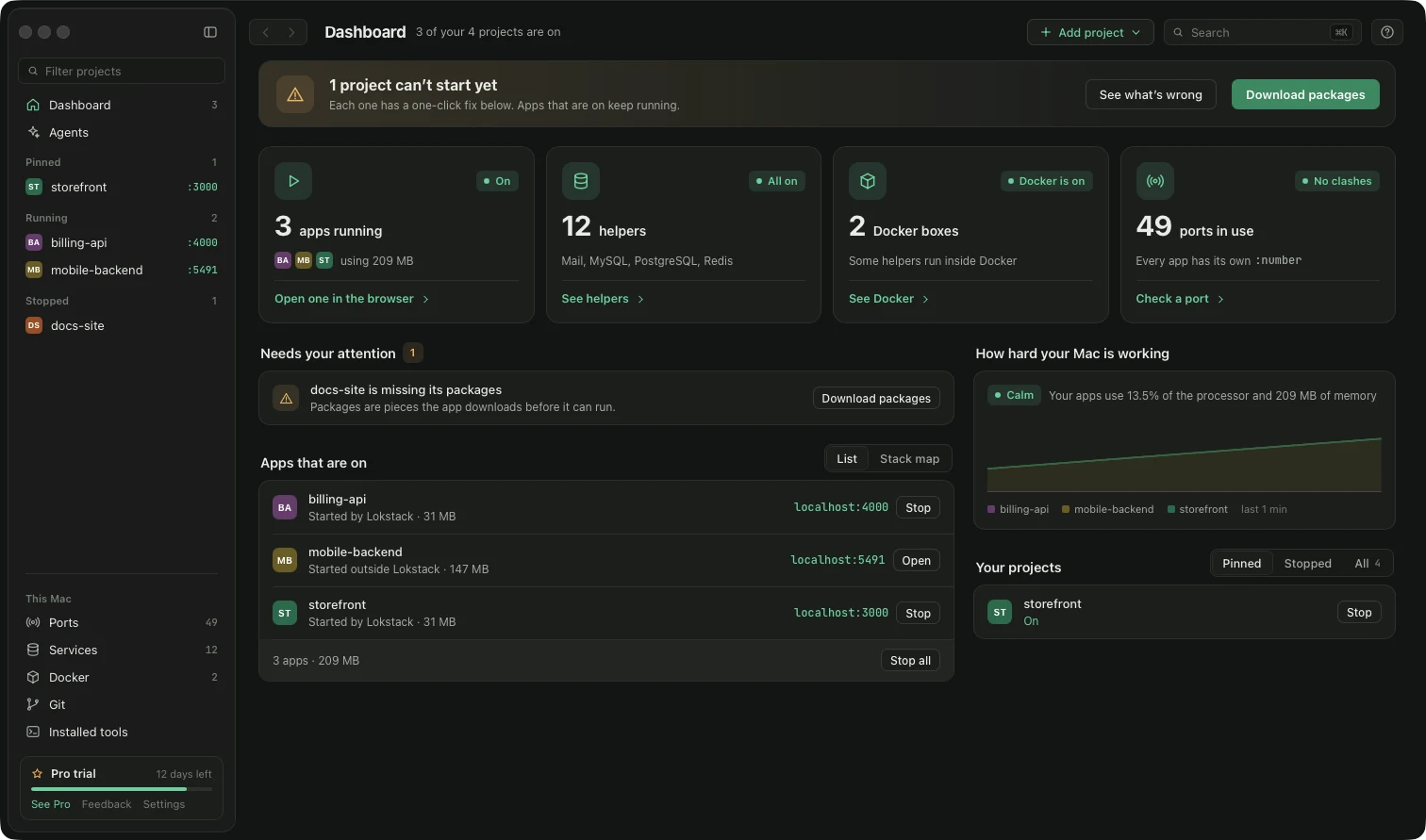The image size is (1426, 840).
Task: Open Services in the sidebar
Action: click(x=122, y=650)
